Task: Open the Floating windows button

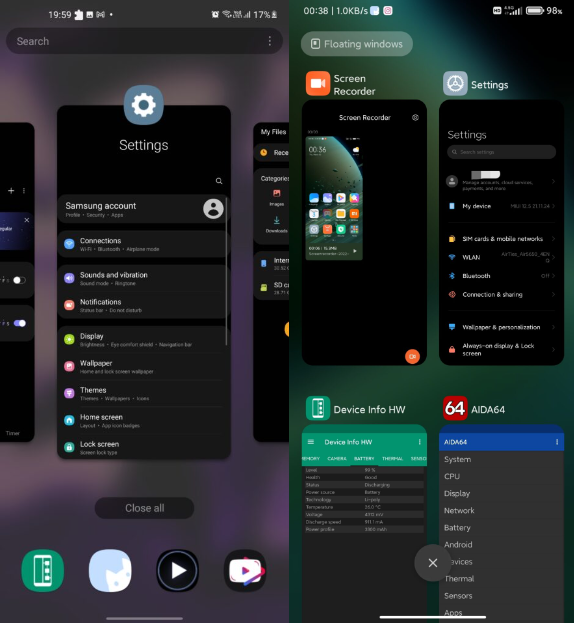Action: click(x=357, y=44)
